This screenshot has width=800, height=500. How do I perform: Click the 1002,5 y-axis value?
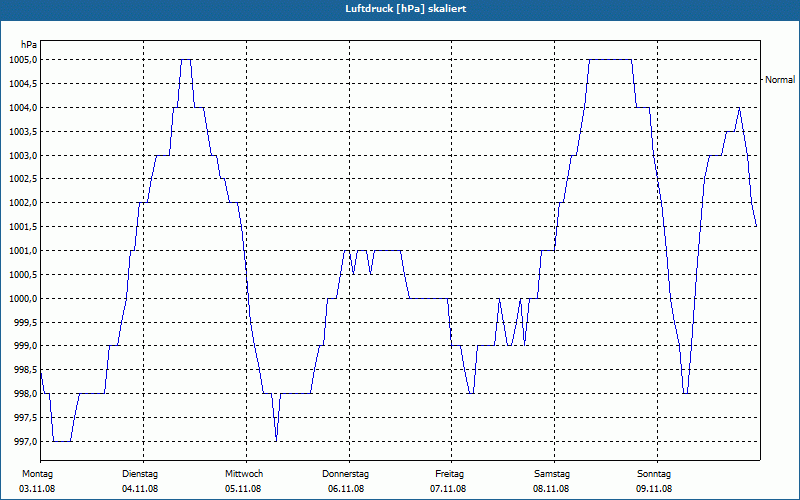[23, 179]
